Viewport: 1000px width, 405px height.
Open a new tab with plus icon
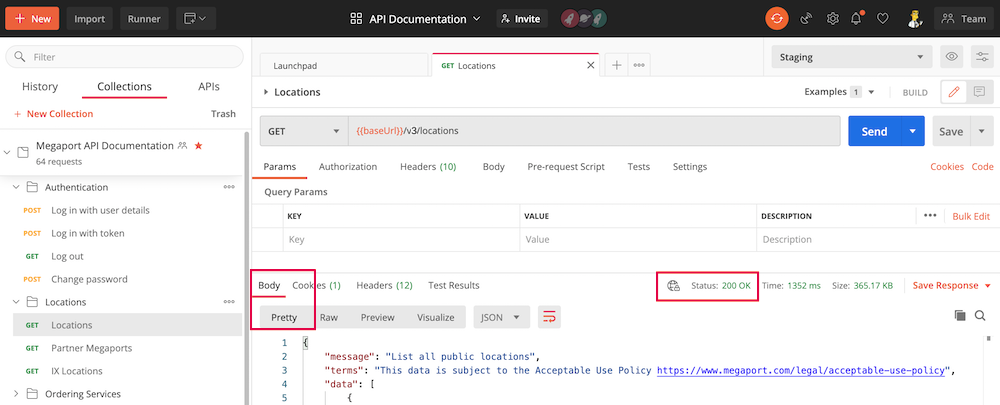[617, 65]
